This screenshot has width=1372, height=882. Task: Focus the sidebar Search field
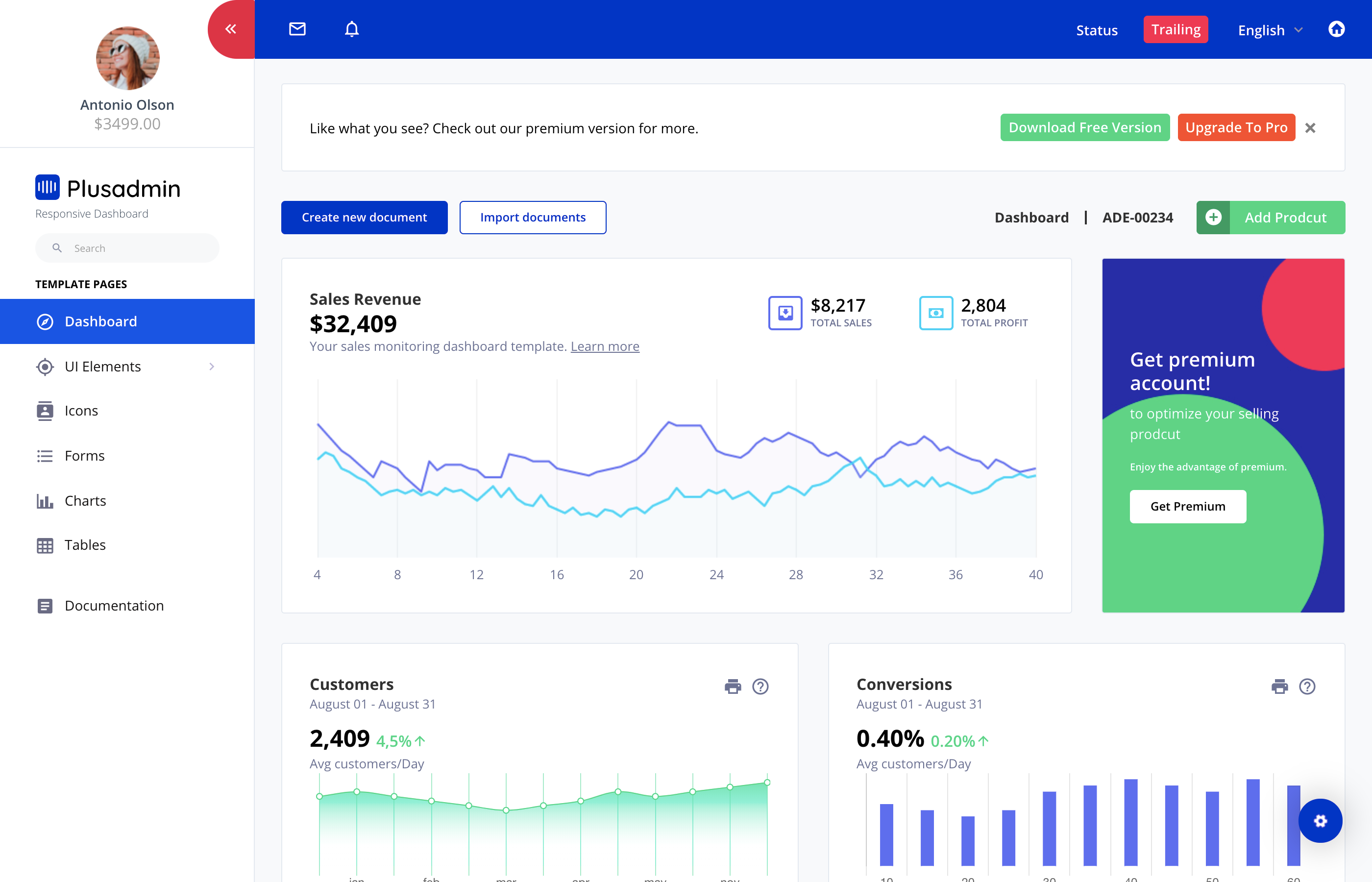tap(127, 248)
